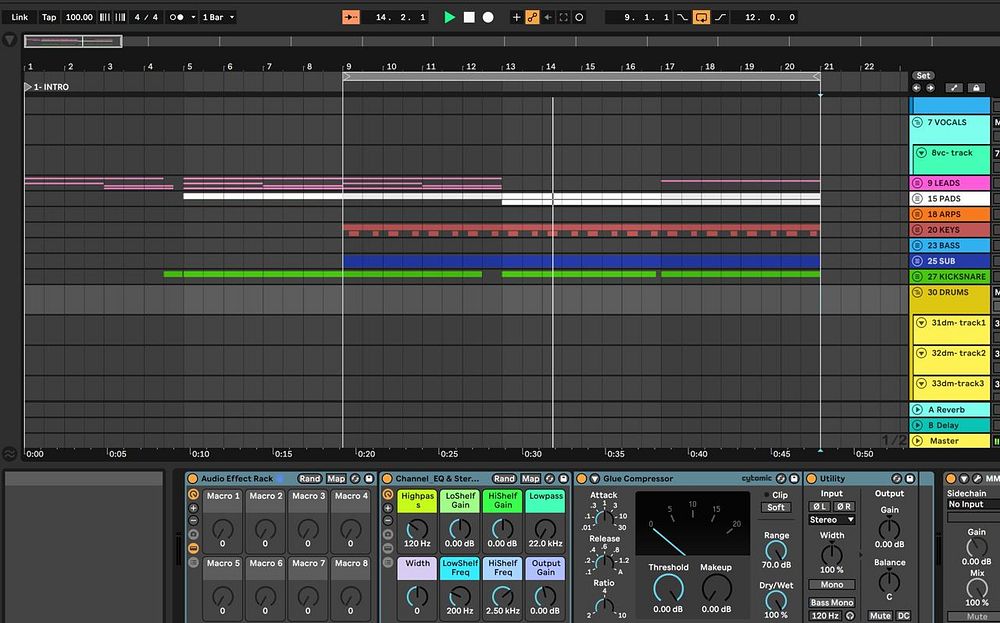Screen dimensions: 1000x623
Task: Open the 1 Bar quantization dropdown
Action: pyautogui.click(x=219, y=17)
